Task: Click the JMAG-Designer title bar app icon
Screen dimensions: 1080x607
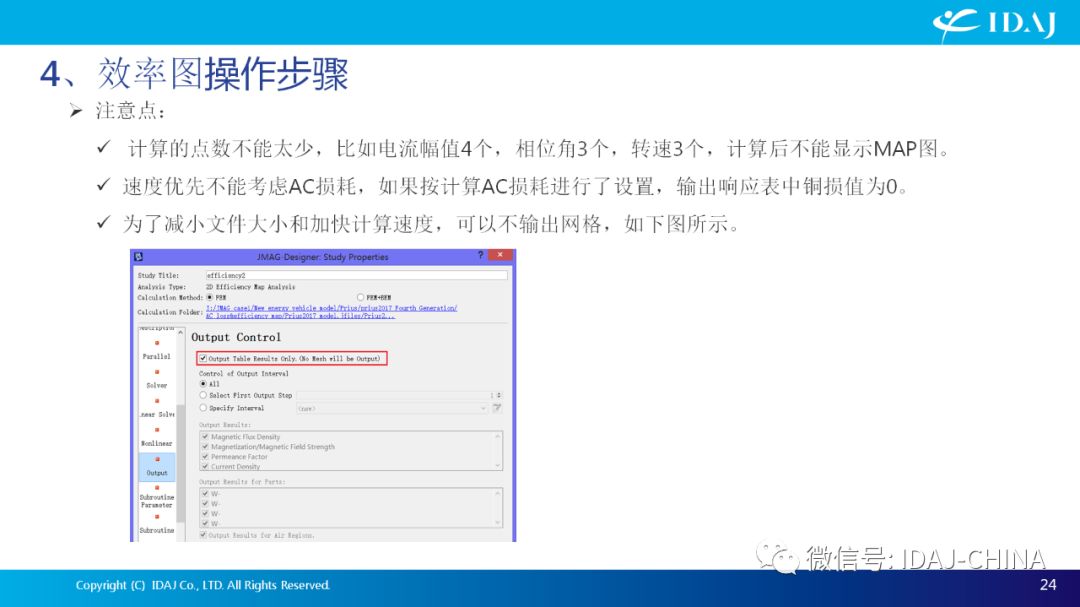Action: pyautogui.click(x=138, y=256)
